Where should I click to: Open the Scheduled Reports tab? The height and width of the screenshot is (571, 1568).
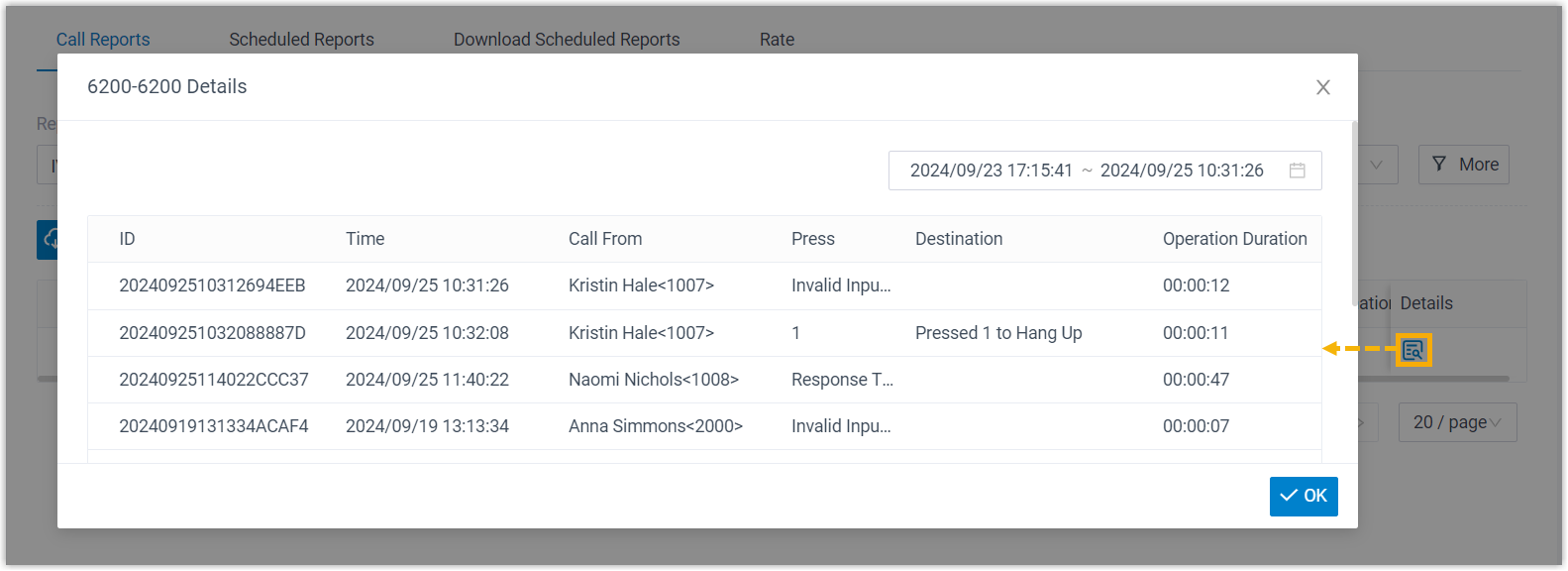pyautogui.click(x=301, y=40)
